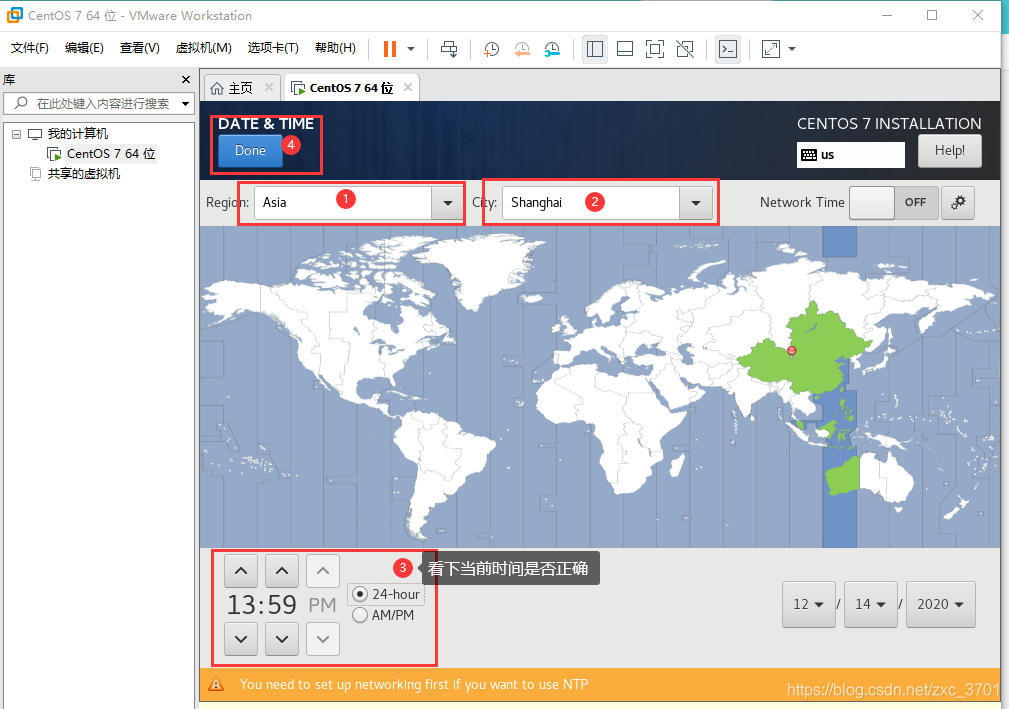Image resolution: width=1009 pixels, height=709 pixels.
Task: Open the month dropdown showing 12
Action: [x=809, y=604]
